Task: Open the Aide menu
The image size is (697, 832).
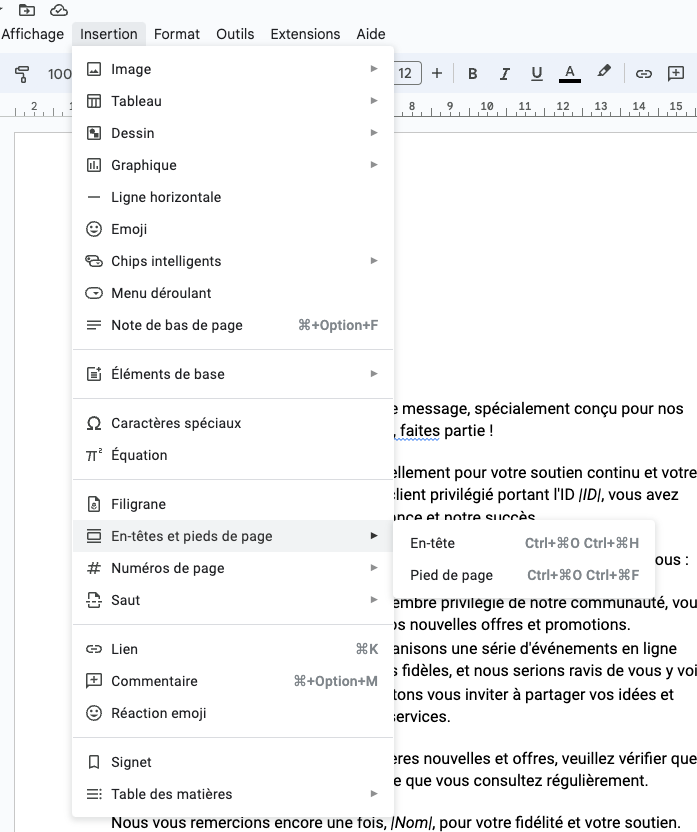Action: [371, 34]
